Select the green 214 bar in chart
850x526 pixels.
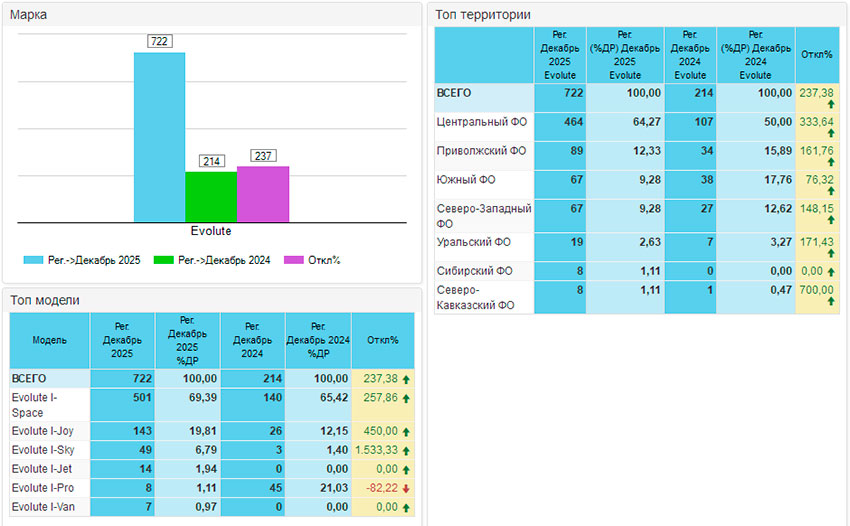coord(211,196)
